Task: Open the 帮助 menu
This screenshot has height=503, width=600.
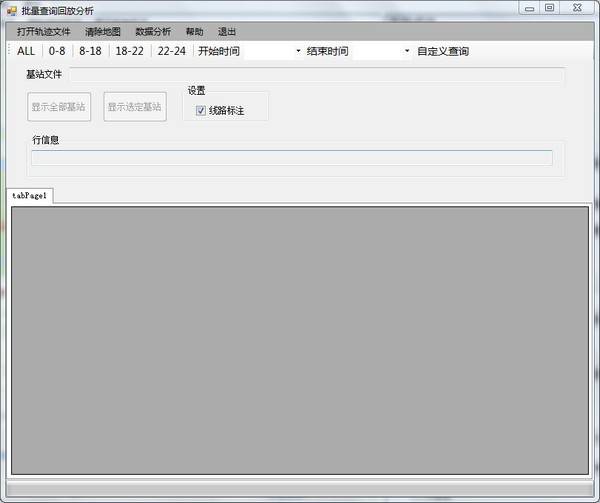Action: coord(194,32)
